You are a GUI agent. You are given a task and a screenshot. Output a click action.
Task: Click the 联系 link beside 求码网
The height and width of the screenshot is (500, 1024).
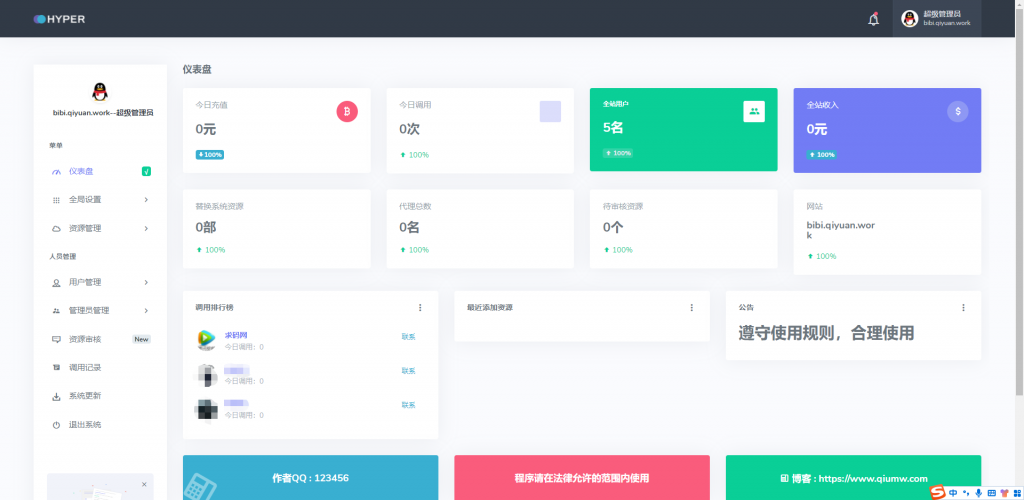408,337
